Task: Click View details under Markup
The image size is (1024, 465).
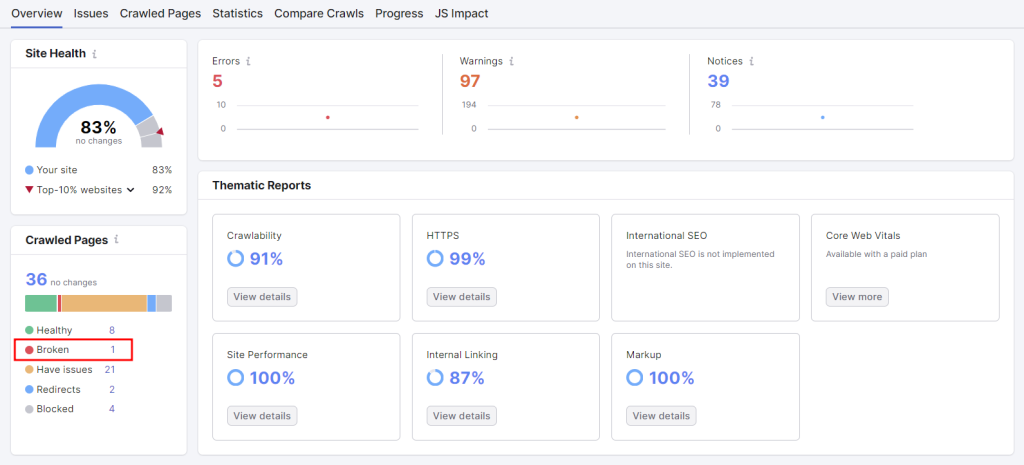Action: coord(661,416)
